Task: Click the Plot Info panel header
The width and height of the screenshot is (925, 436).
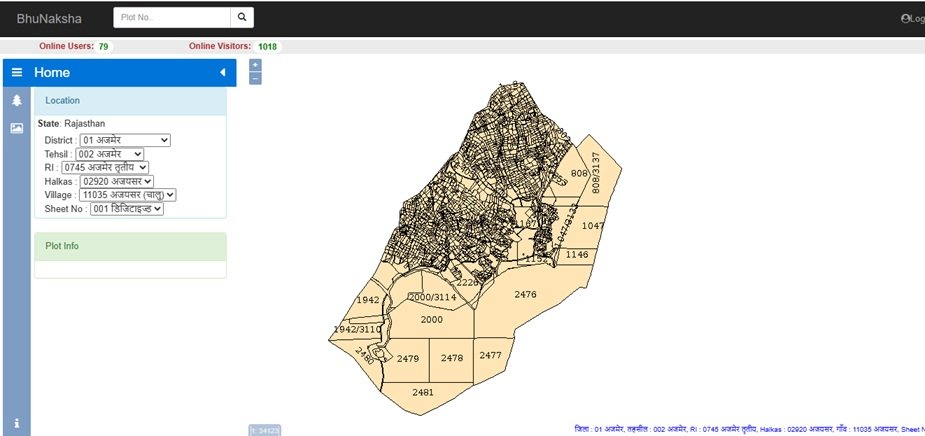Action: [130, 246]
